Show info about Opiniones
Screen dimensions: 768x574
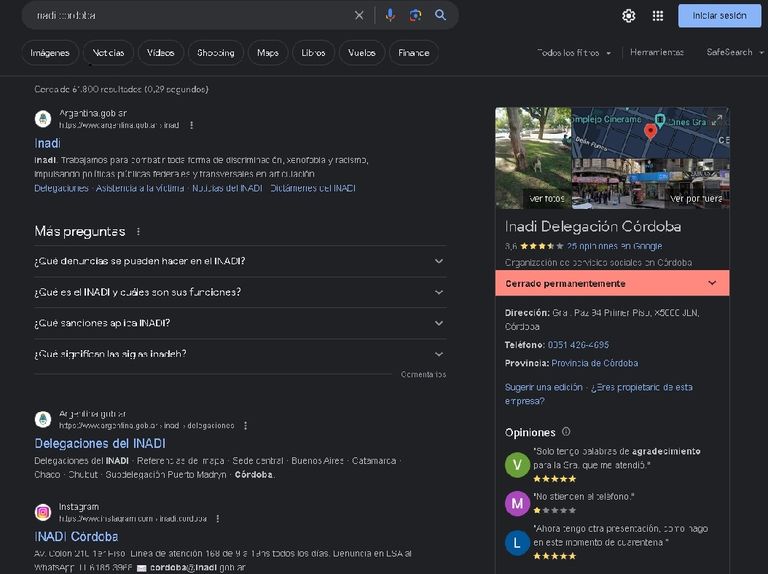click(566, 431)
